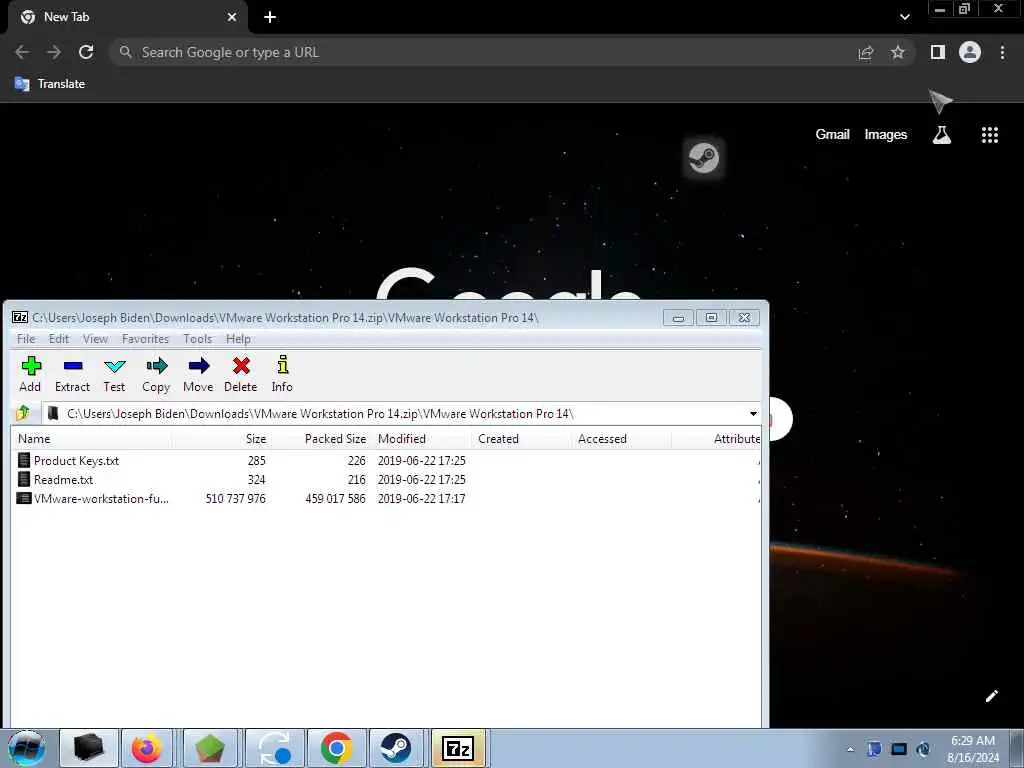Open the File menu in 7-Zip
This screenshot has height=768, width=1024.
point(26,339)
